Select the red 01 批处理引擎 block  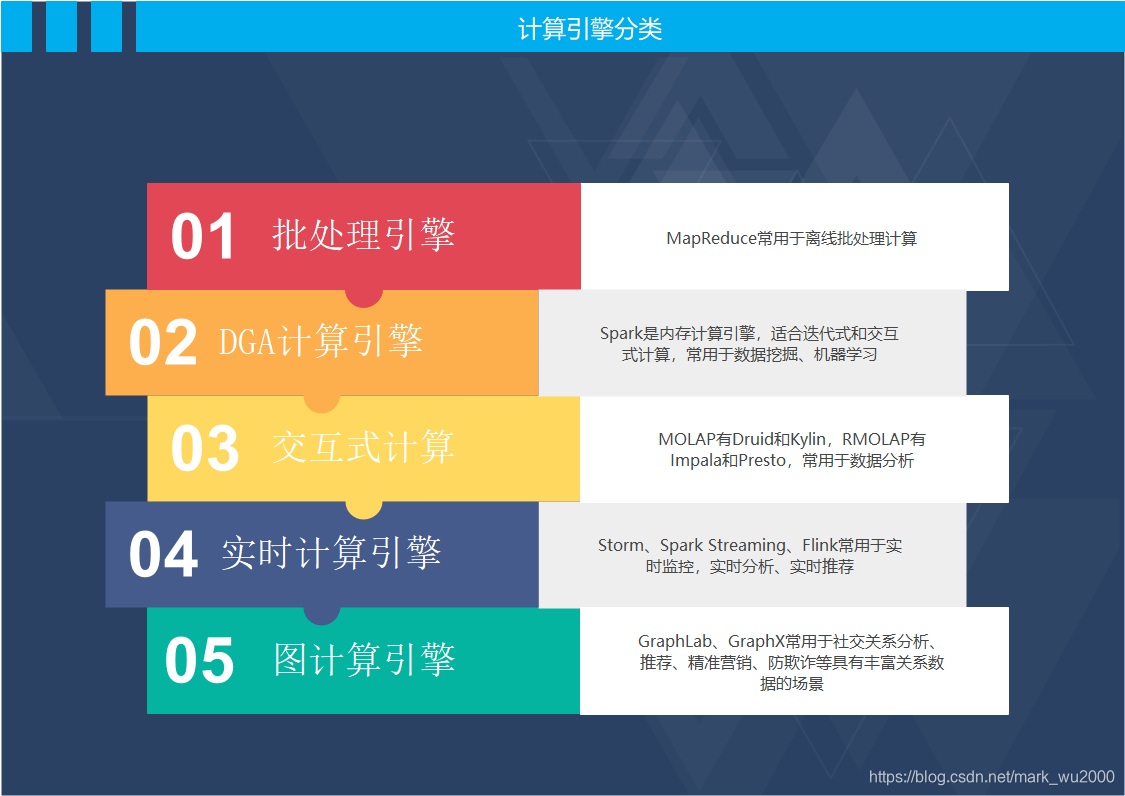(364, 236)
